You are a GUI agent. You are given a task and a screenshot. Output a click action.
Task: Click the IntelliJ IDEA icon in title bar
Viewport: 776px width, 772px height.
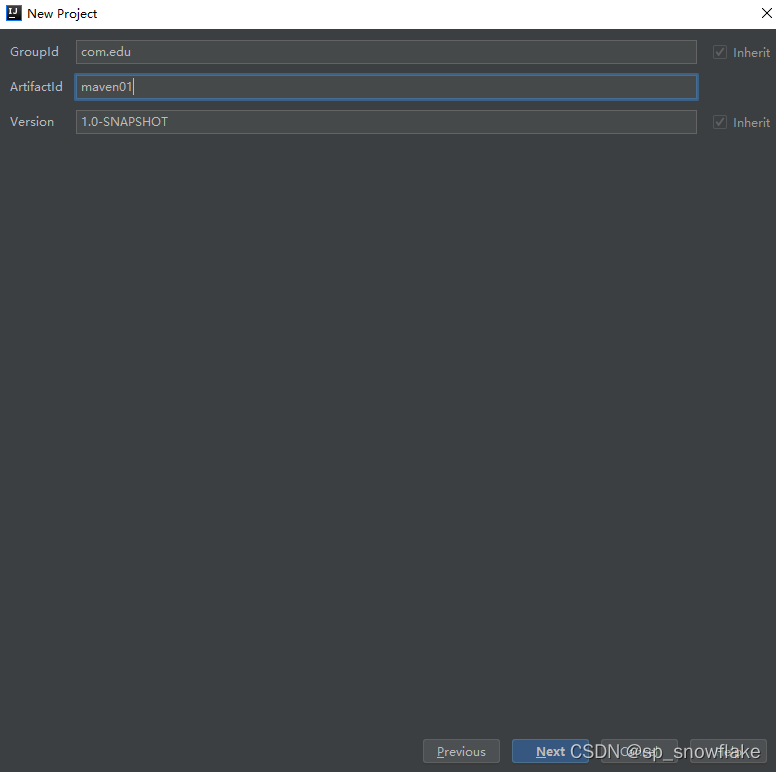pyautogui.click(x=14, y=13)
